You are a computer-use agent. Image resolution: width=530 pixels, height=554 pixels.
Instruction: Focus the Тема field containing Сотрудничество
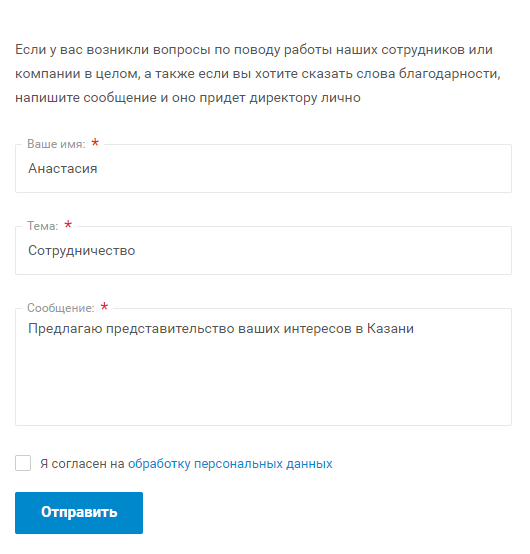coord(263,251)
